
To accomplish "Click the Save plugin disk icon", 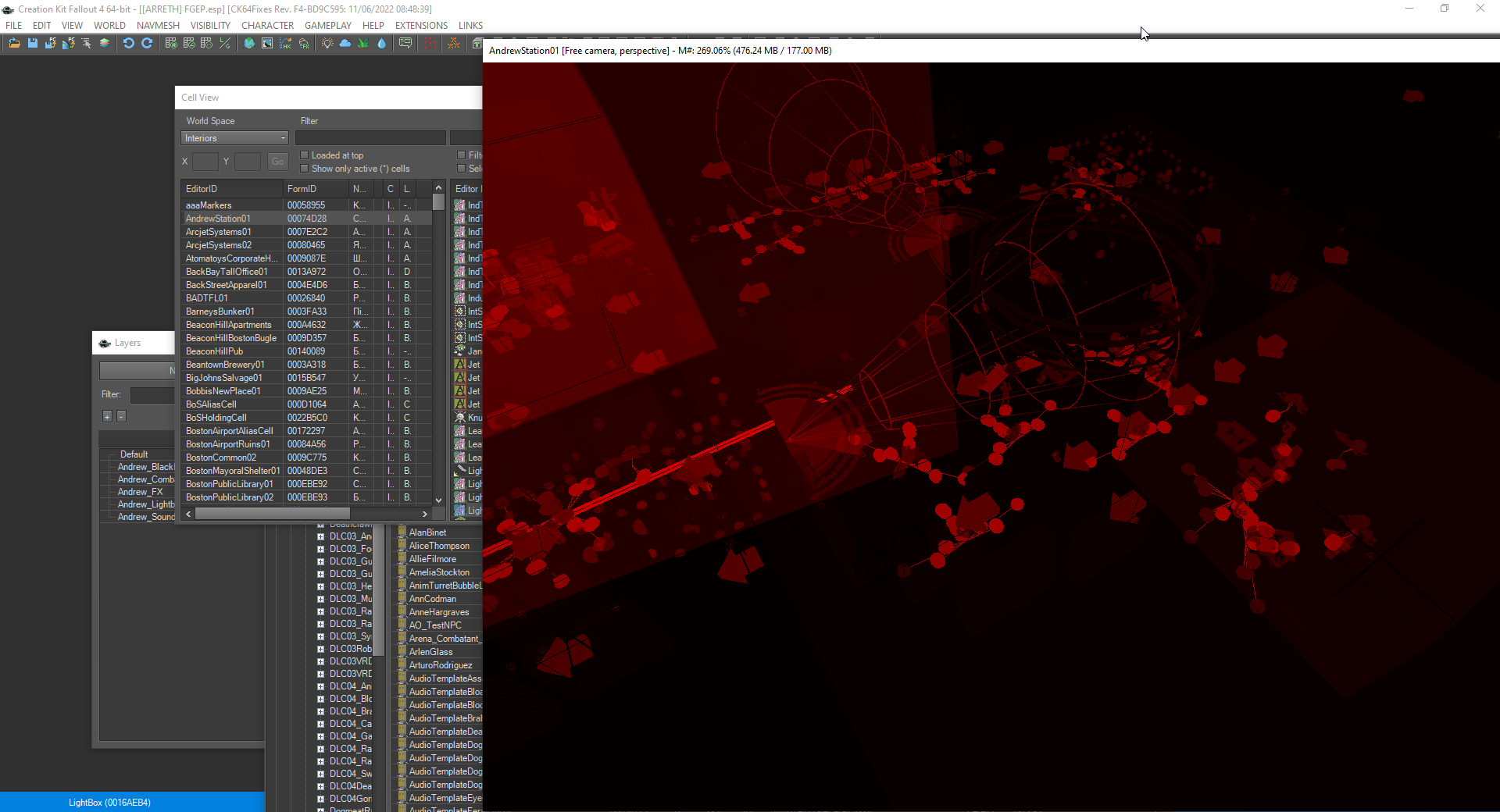I will [x=33, y=44].
